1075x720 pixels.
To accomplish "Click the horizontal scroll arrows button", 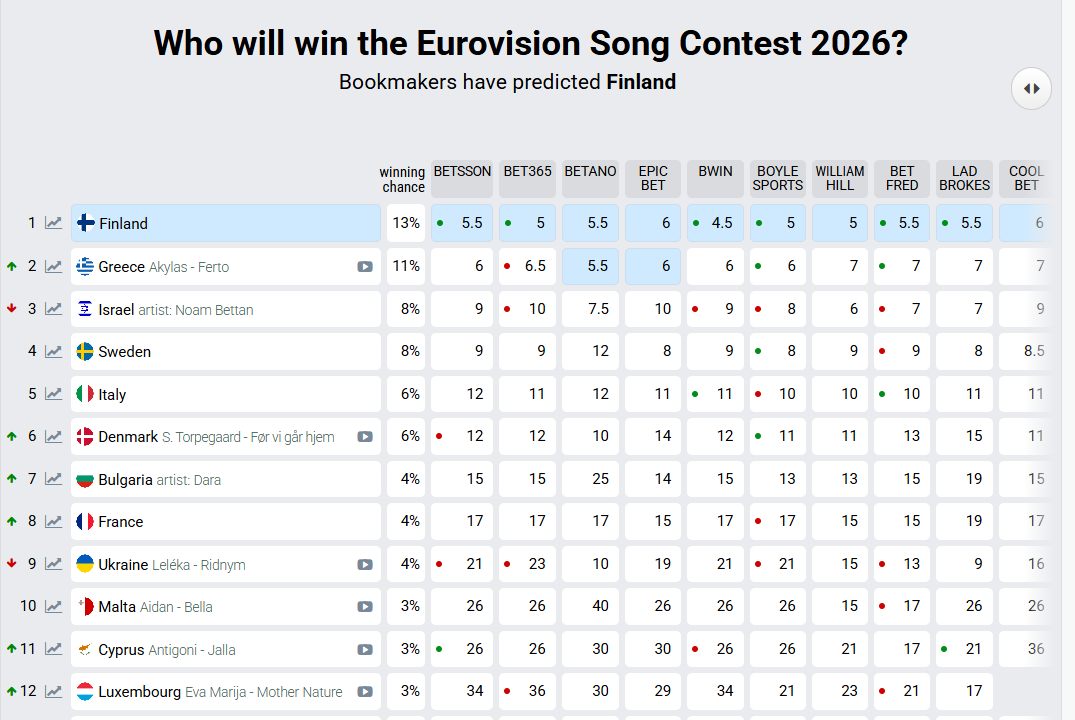I will (x=1032, y=89).
